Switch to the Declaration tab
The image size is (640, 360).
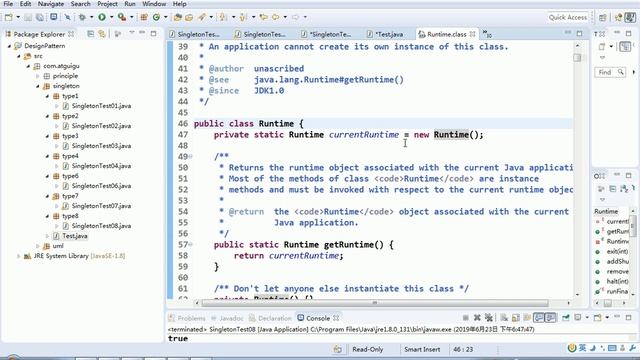point(270,318)
